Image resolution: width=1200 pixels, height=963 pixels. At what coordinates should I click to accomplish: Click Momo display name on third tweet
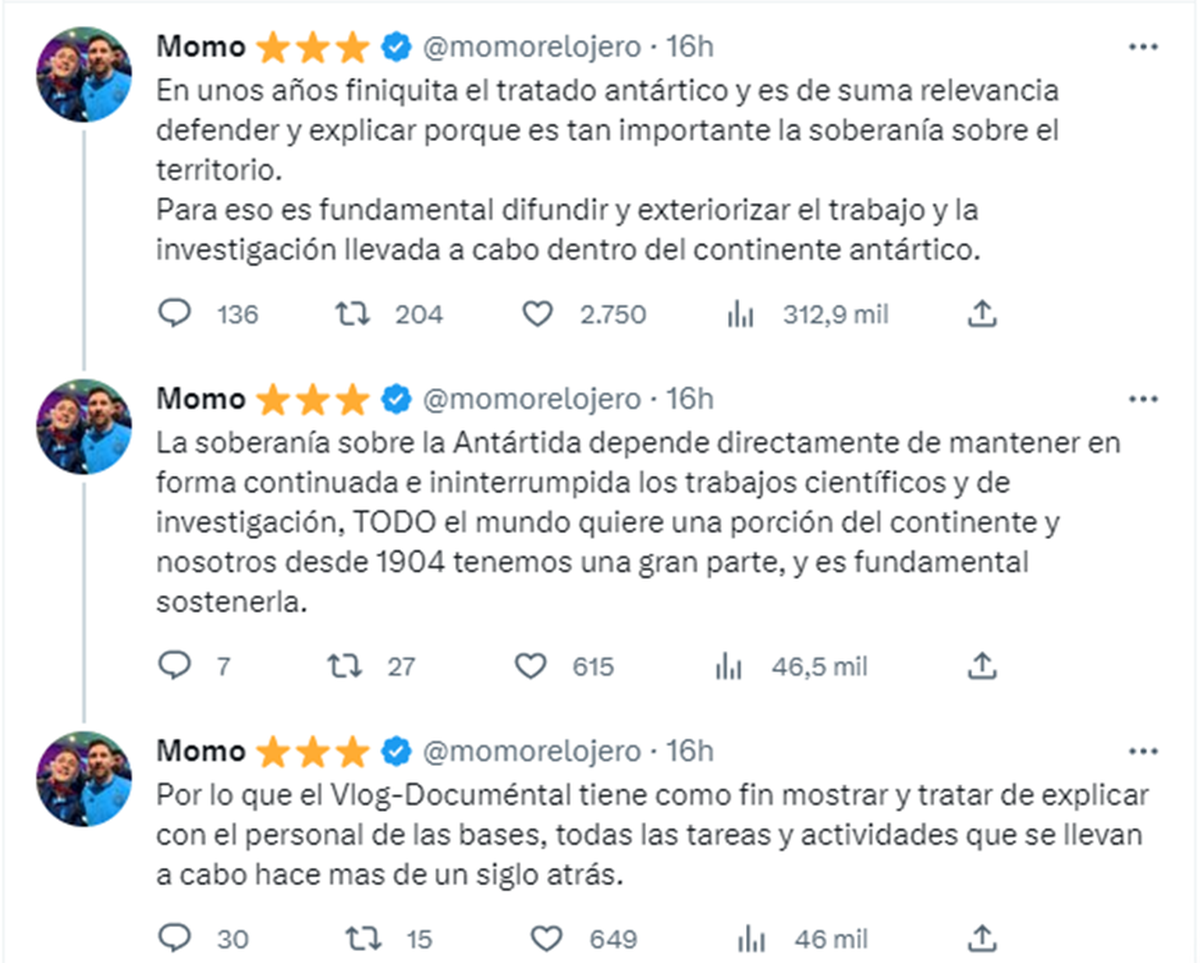click(201, 751)
